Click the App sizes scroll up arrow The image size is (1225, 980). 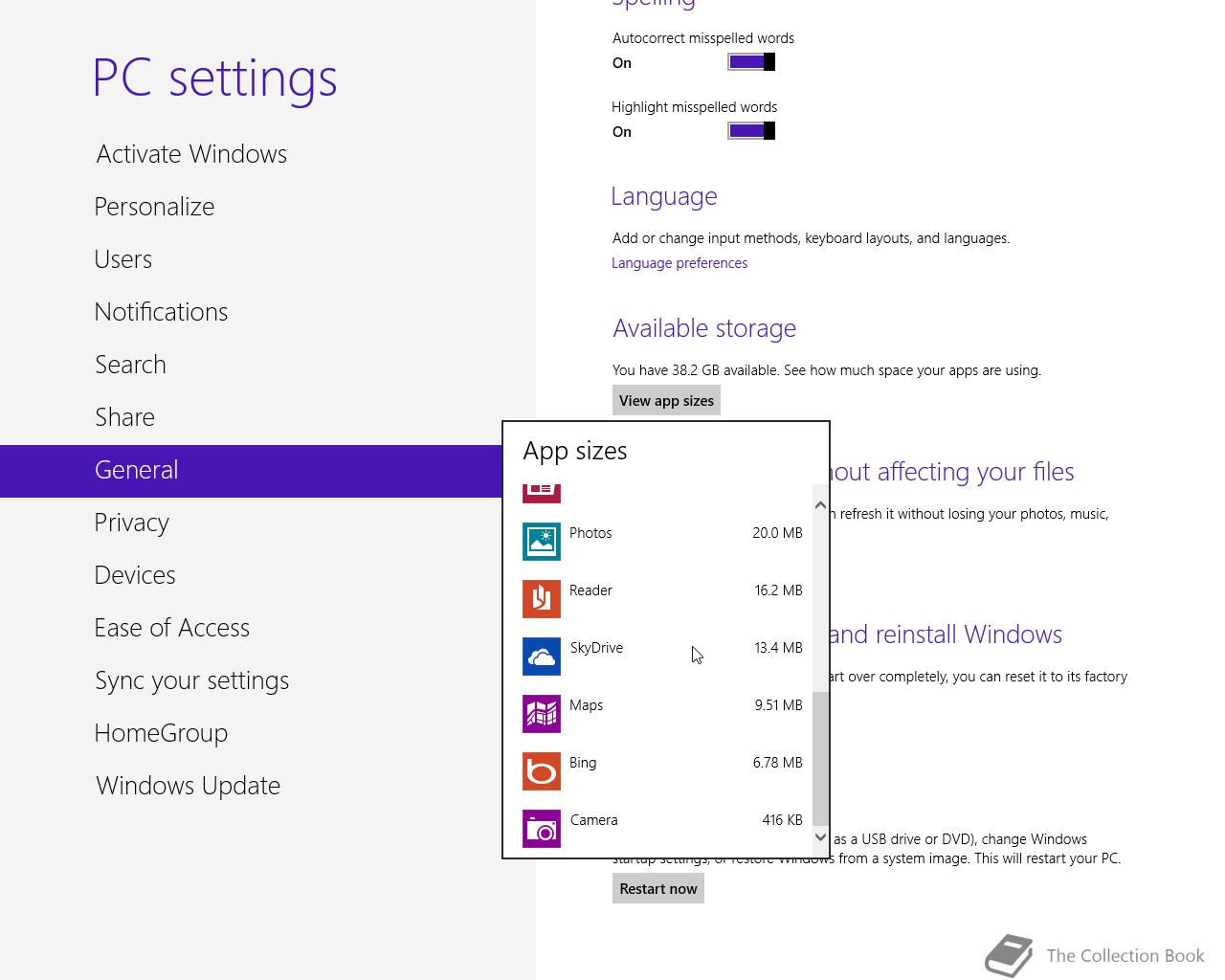tap(820, 505)
